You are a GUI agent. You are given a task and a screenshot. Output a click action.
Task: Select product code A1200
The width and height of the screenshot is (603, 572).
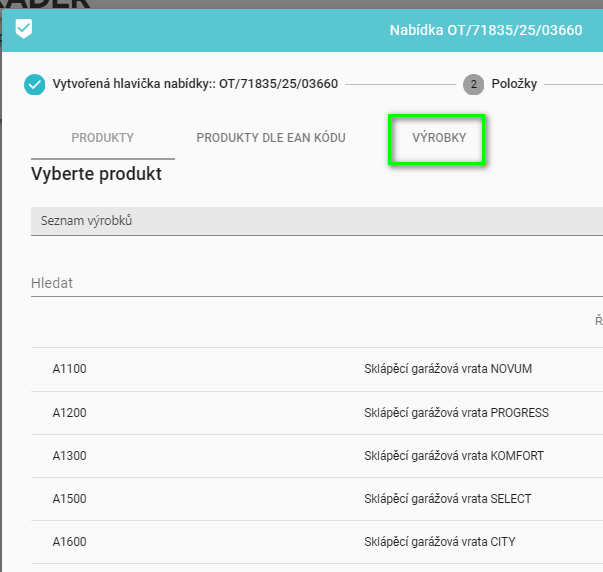point(70,413)
